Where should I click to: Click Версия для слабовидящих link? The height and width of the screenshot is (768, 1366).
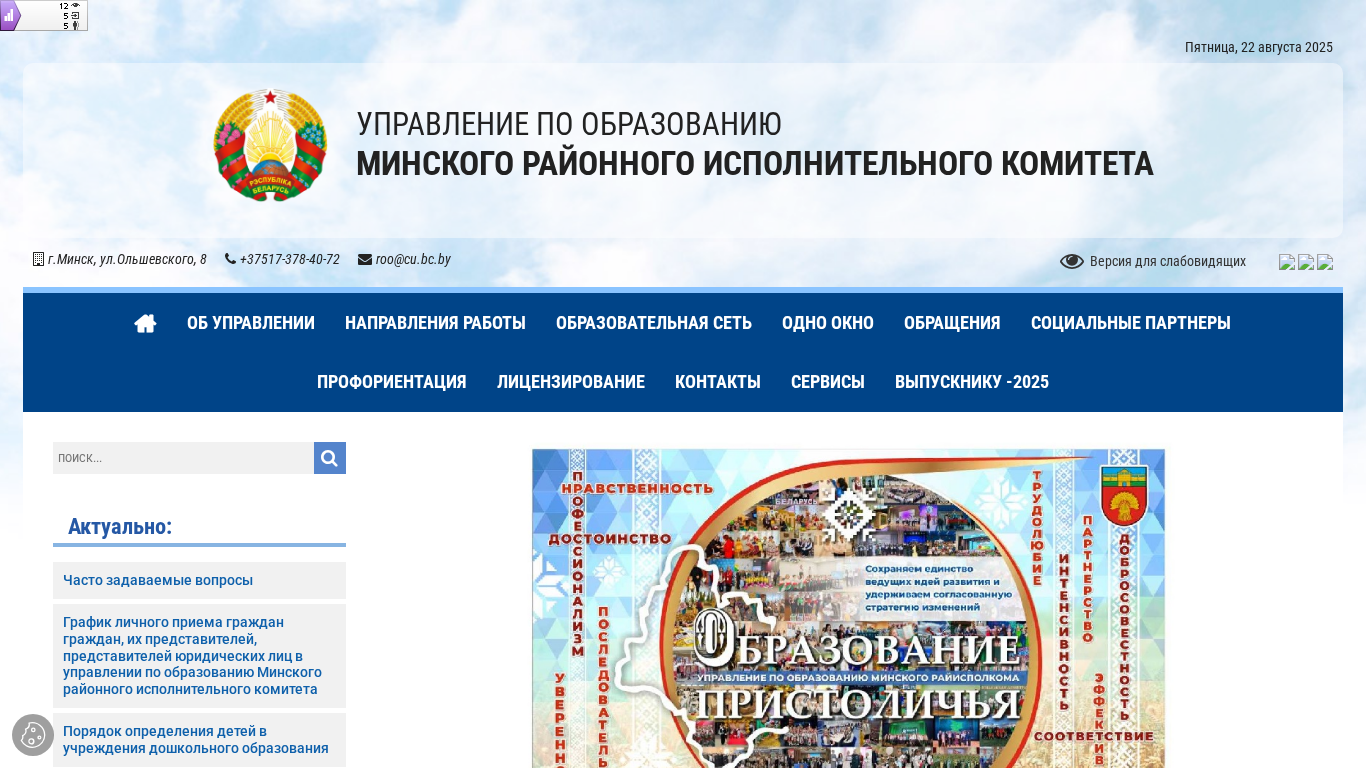(1168, 261)
